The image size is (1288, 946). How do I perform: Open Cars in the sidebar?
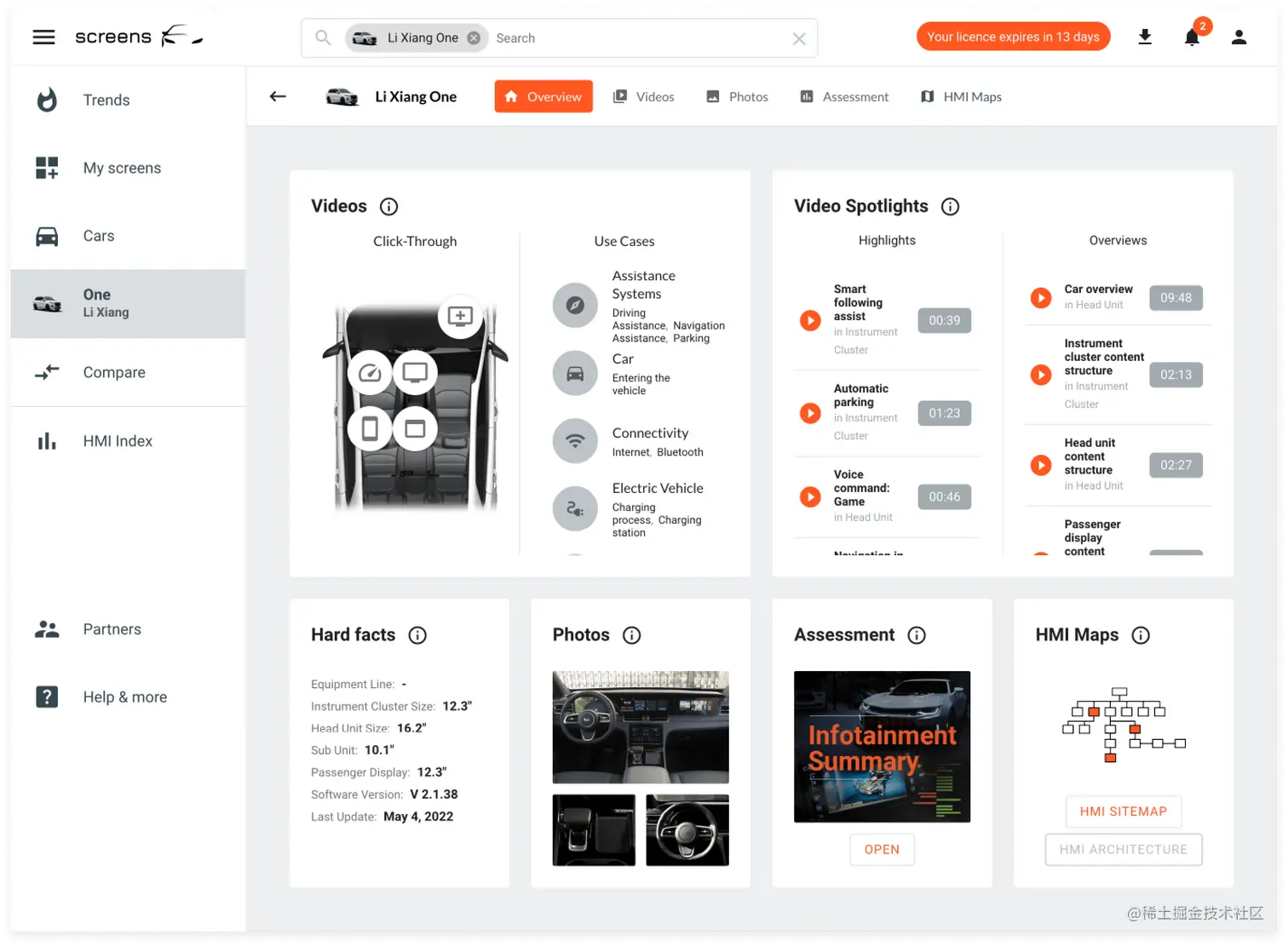[128, 236]
